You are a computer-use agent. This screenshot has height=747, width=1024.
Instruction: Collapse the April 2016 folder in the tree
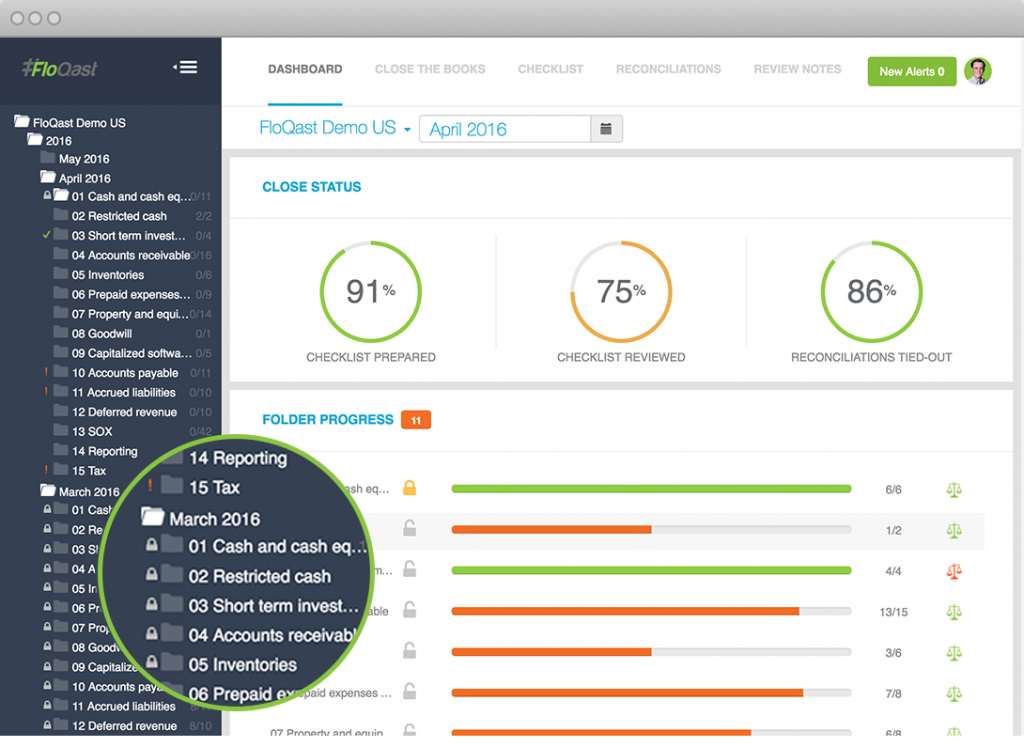[48, 178]
